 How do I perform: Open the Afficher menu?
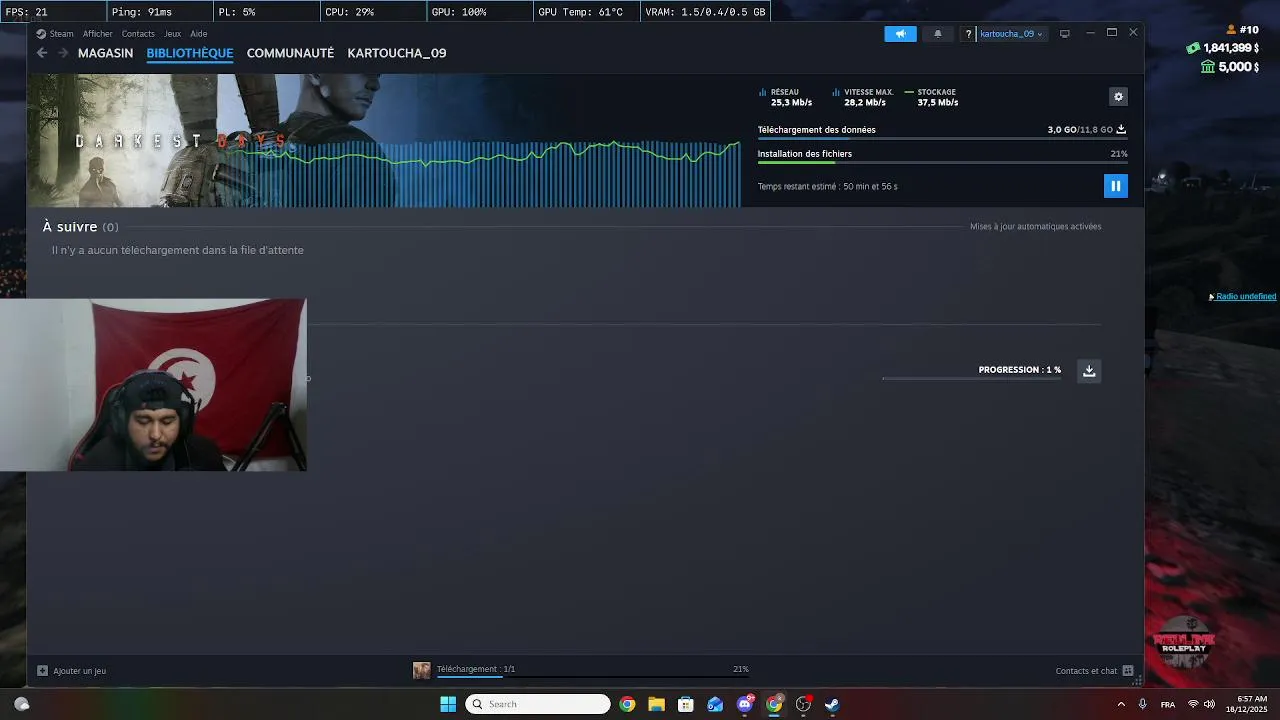[x=98, y=34]
